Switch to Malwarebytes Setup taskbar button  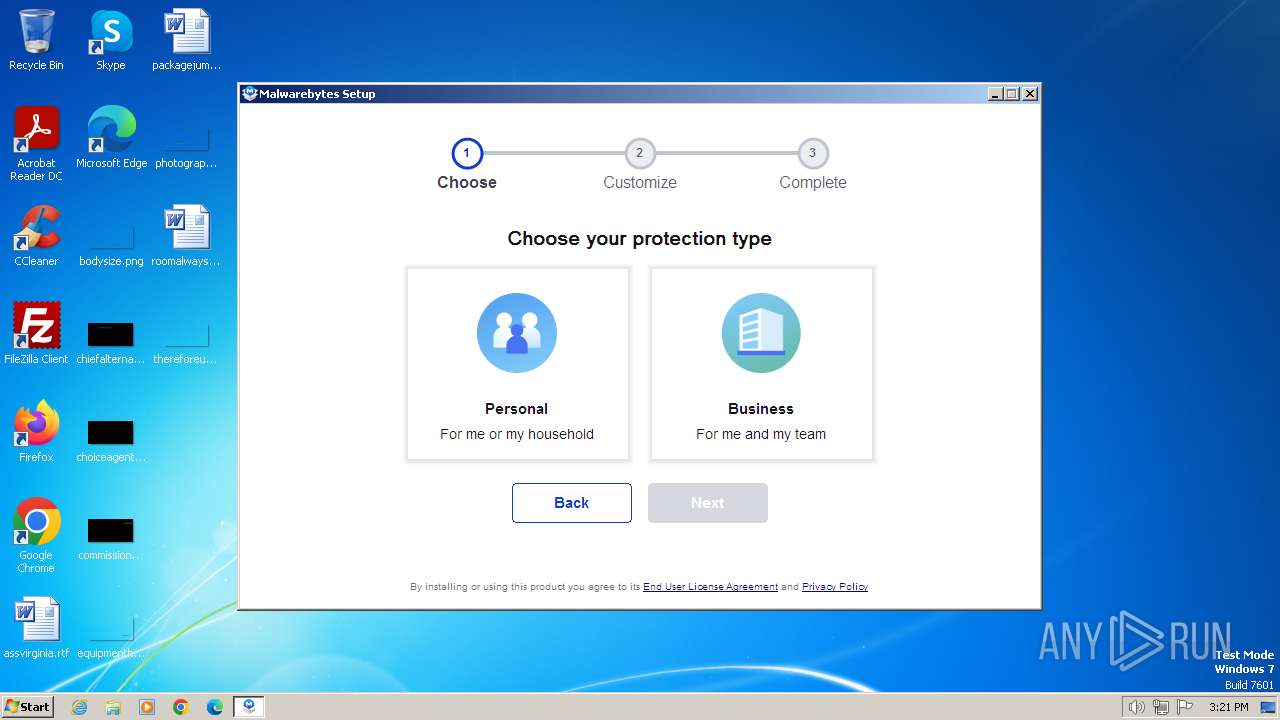pyautogui.click(x=249, y=707)
